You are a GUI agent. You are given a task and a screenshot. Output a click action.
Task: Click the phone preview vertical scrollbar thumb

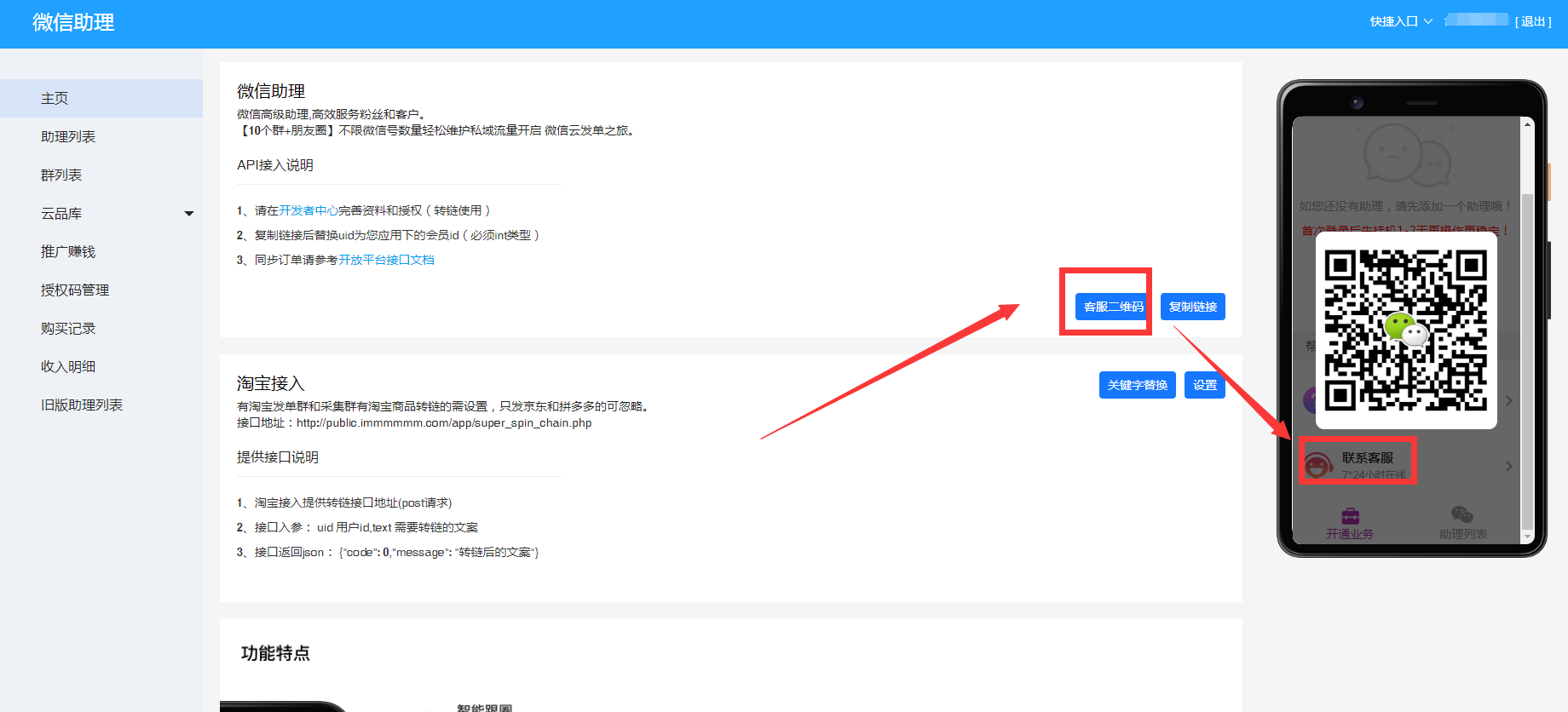point(1527,362)
